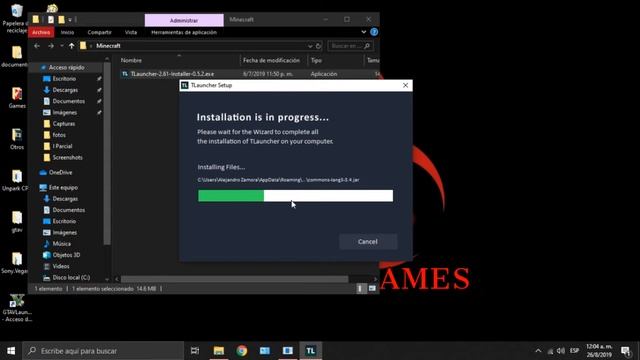Open recent locations dropdown arrow
Screen dimensions: 640x360
(x=62, y=46)
